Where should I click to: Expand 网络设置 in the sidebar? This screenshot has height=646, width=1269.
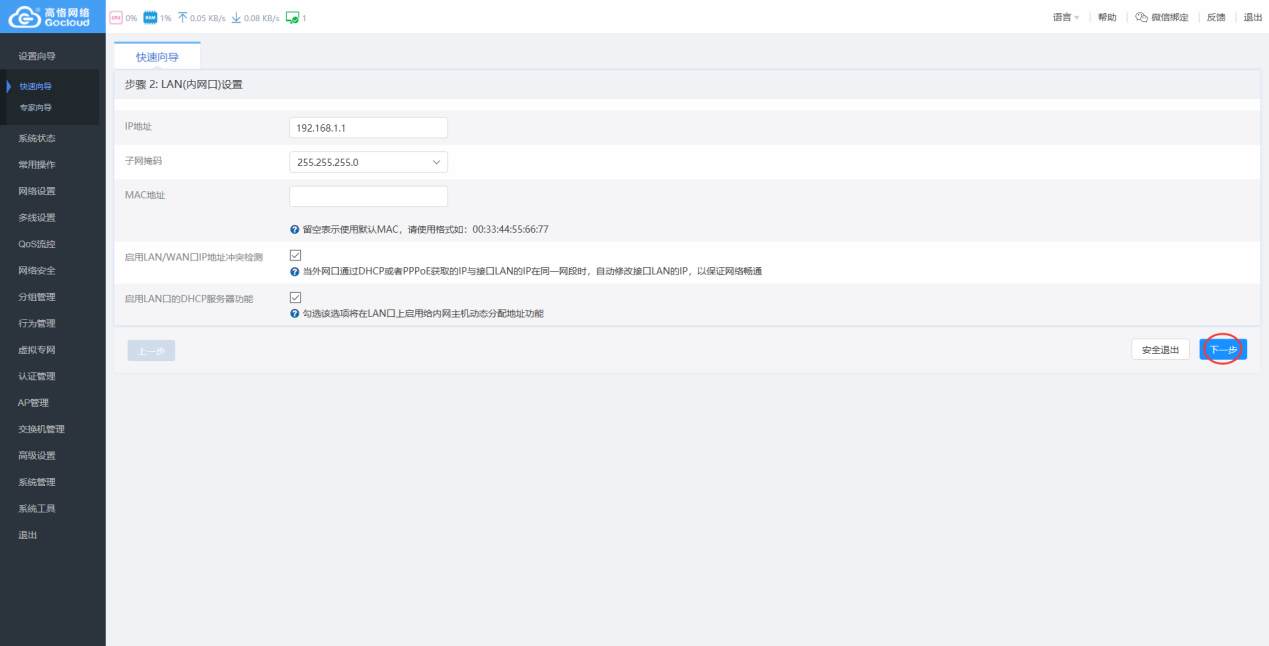coord(37,191)
